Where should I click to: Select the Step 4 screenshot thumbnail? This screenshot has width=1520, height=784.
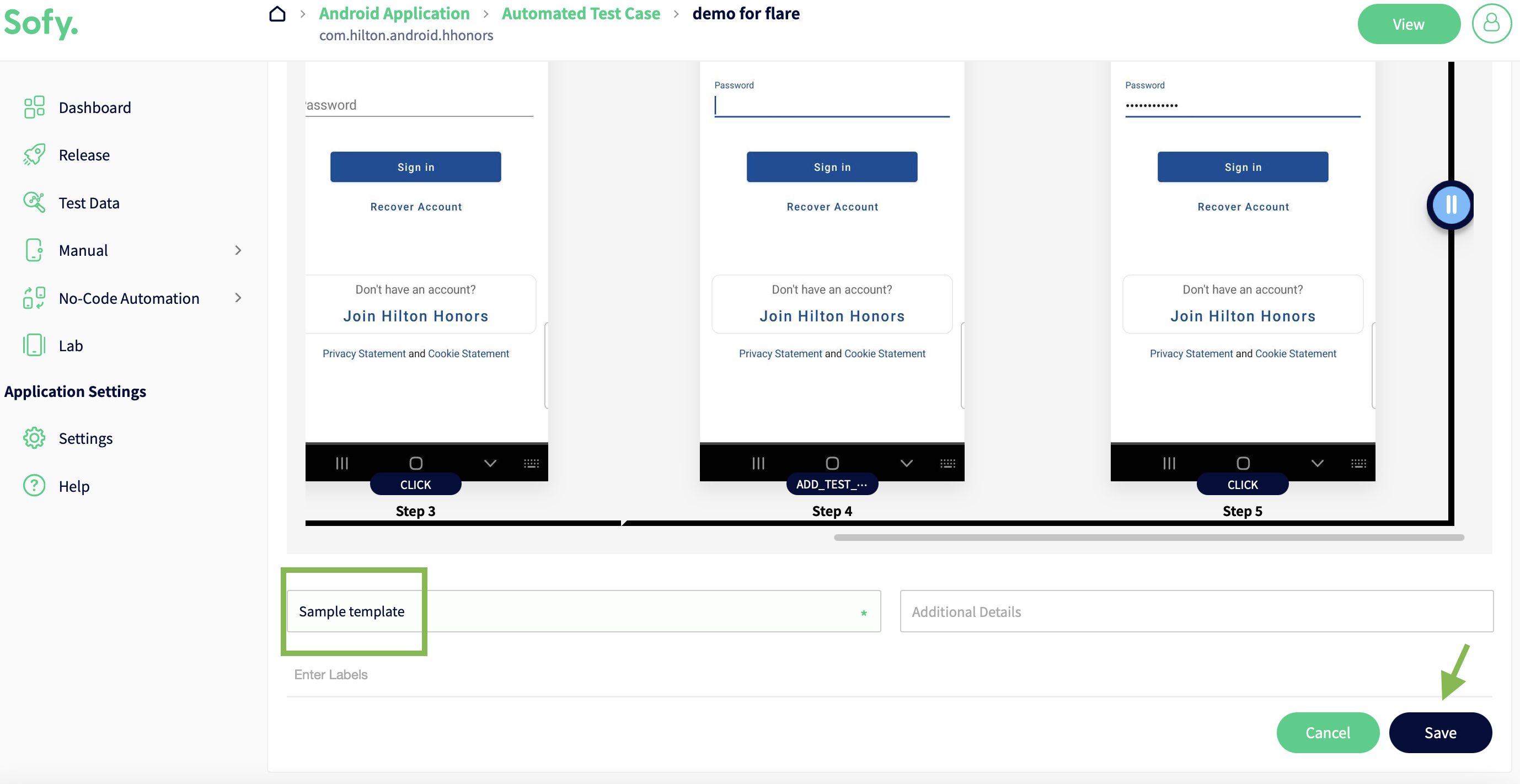(x=832, y=271)
